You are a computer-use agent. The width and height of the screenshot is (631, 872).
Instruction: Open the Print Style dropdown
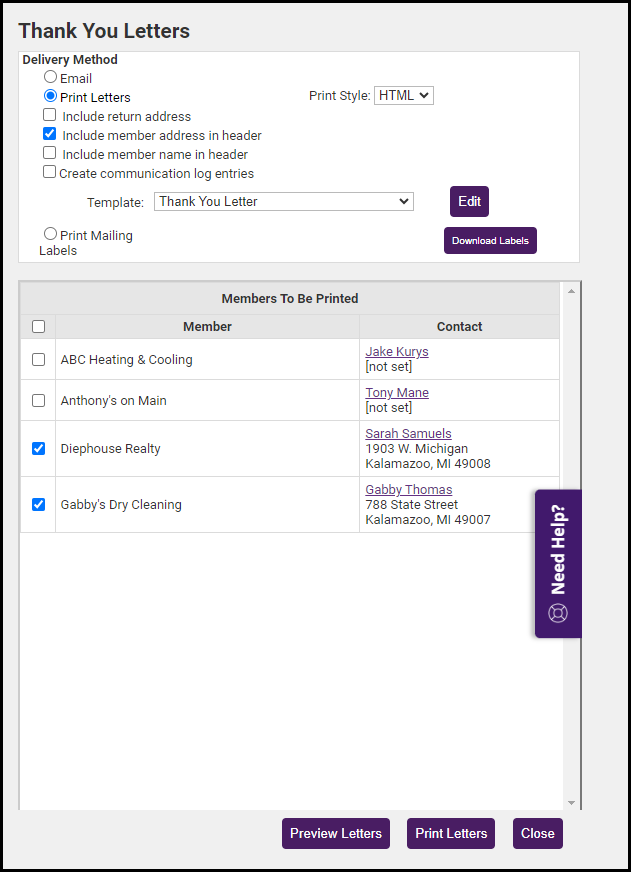(403, 96)
